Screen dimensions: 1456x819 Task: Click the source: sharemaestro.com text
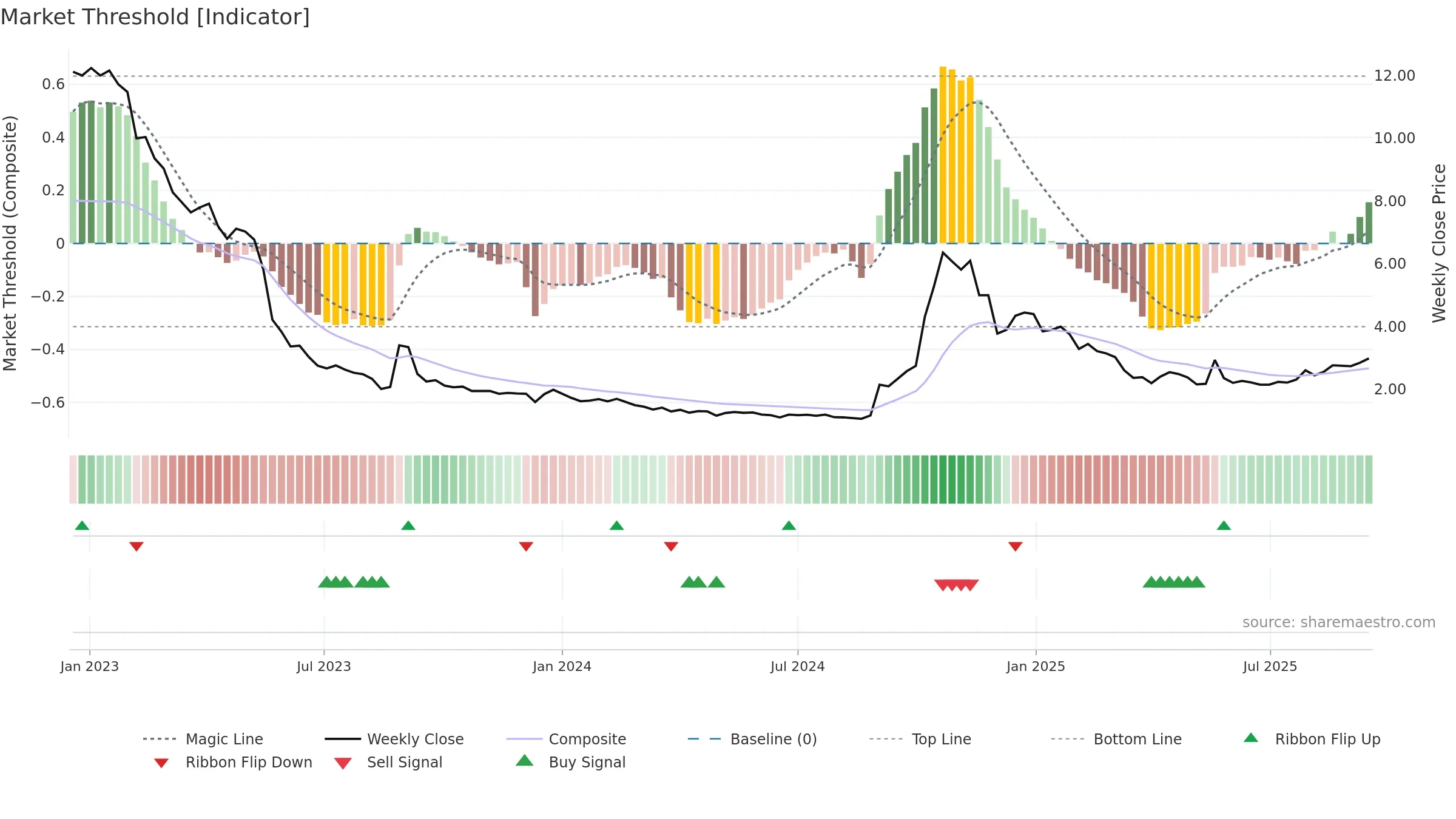pos(1339,622)
